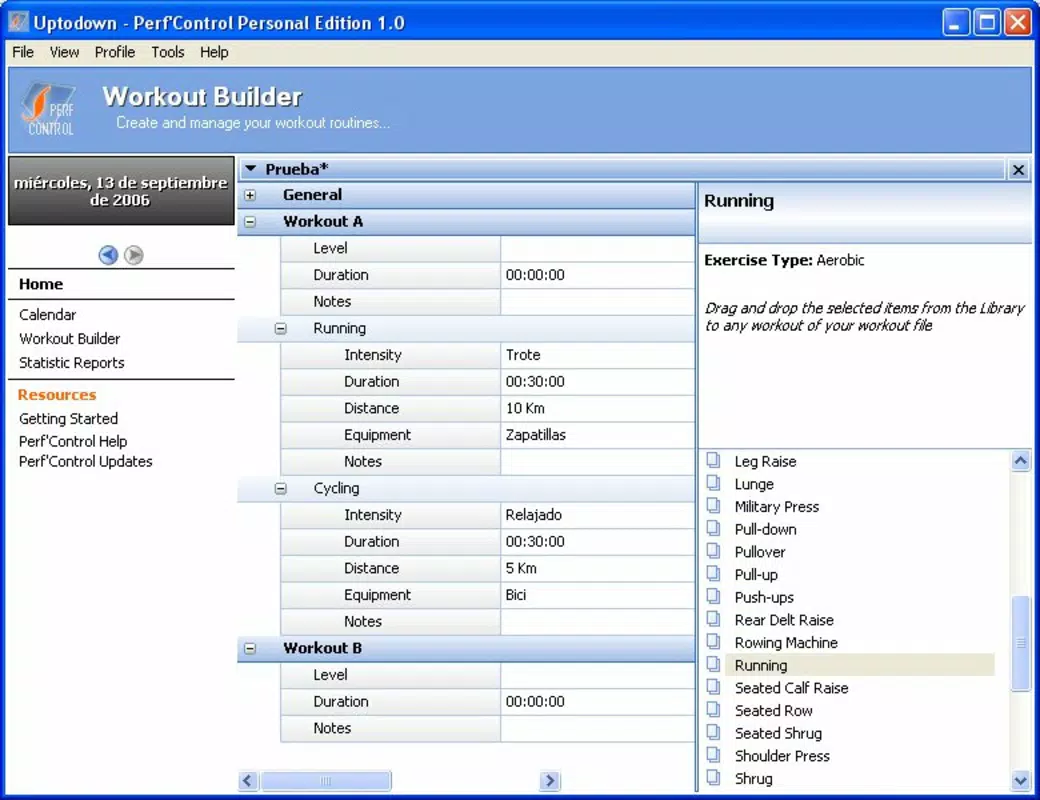Select Shoulder Press in exercise library
The height and width of the screenshot is (800, 1040).
point(782,756)
